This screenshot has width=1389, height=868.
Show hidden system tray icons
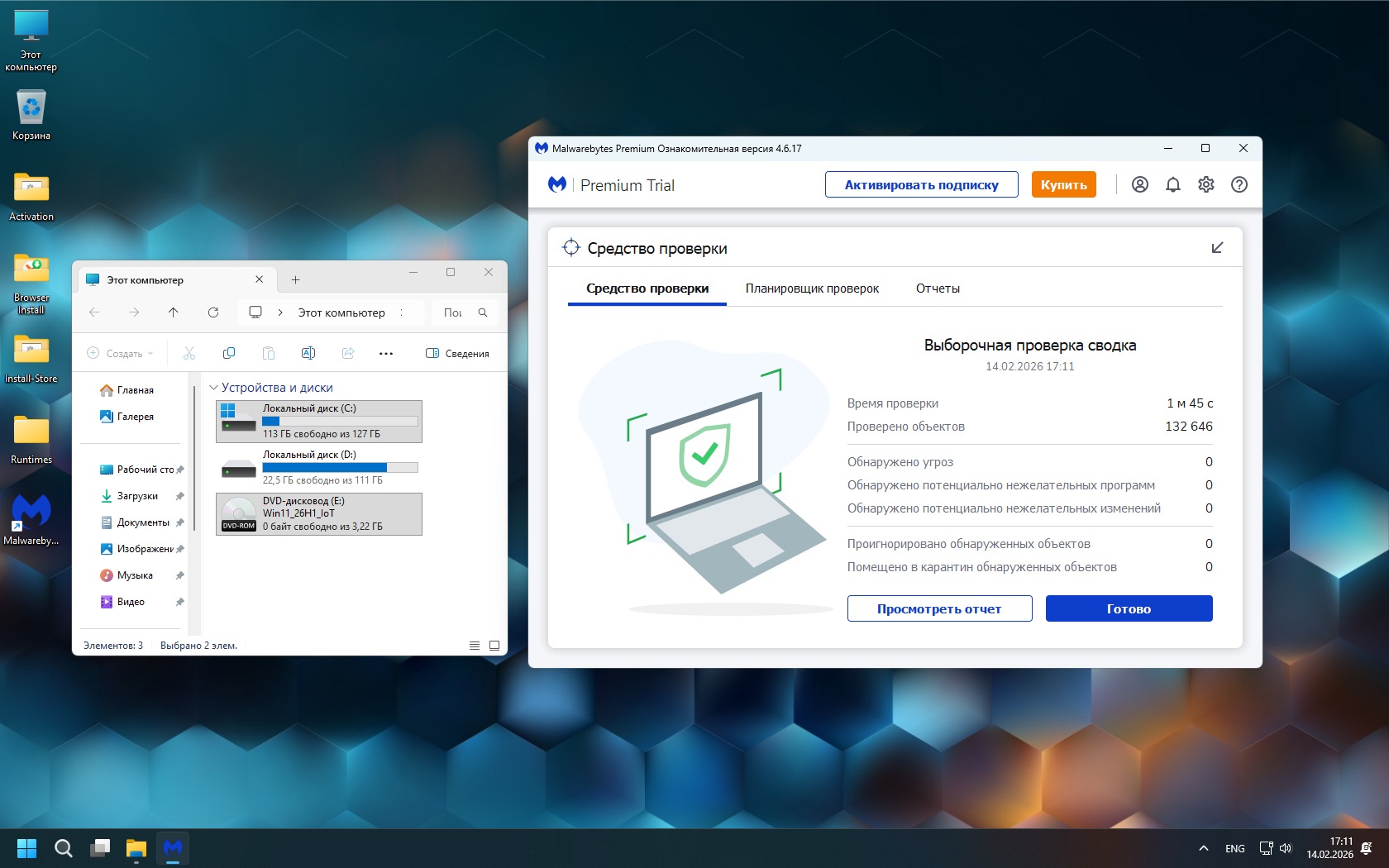[1203, 848]
